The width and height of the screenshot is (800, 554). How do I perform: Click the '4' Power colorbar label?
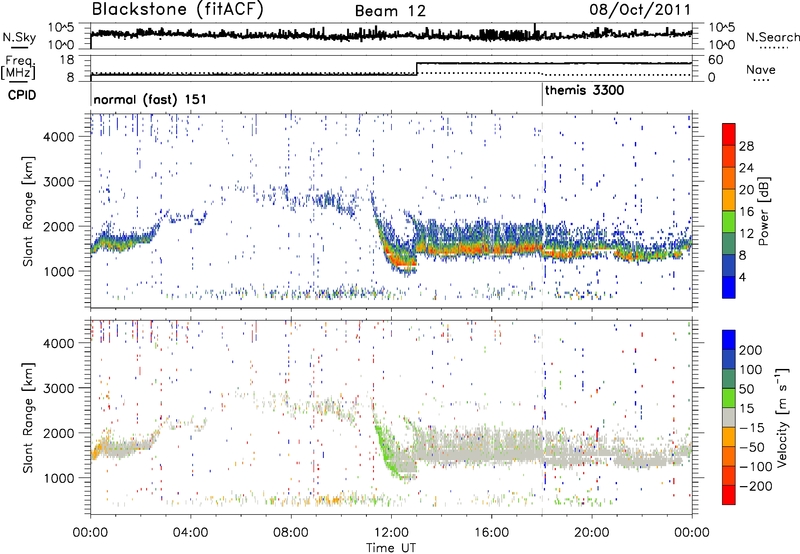[x=743, y=277]
